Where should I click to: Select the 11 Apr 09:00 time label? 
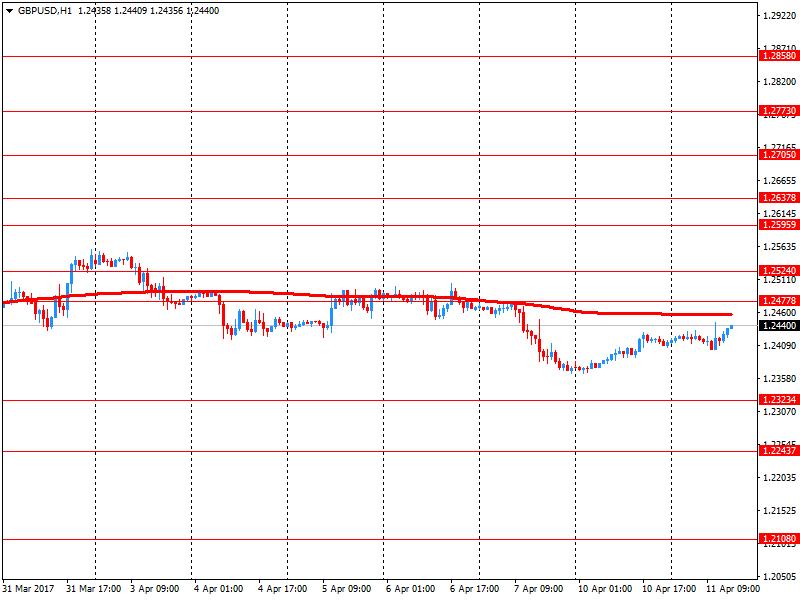(x=733, y=589)
